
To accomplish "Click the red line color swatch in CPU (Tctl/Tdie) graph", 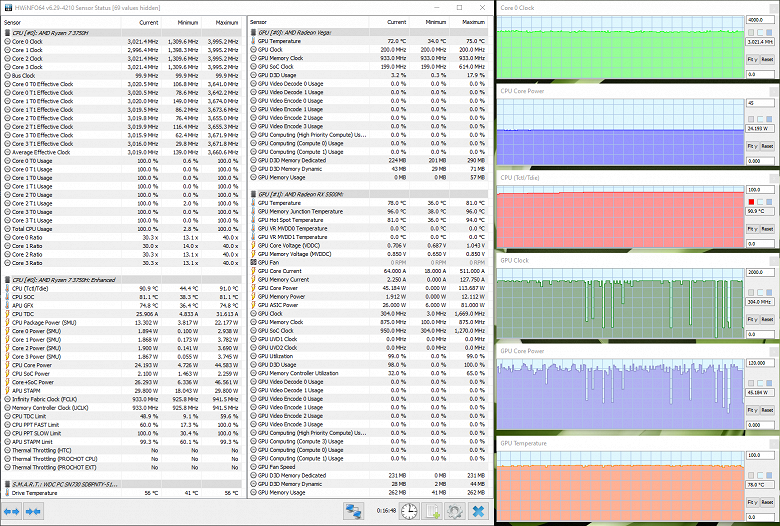I will pos(751,202).
